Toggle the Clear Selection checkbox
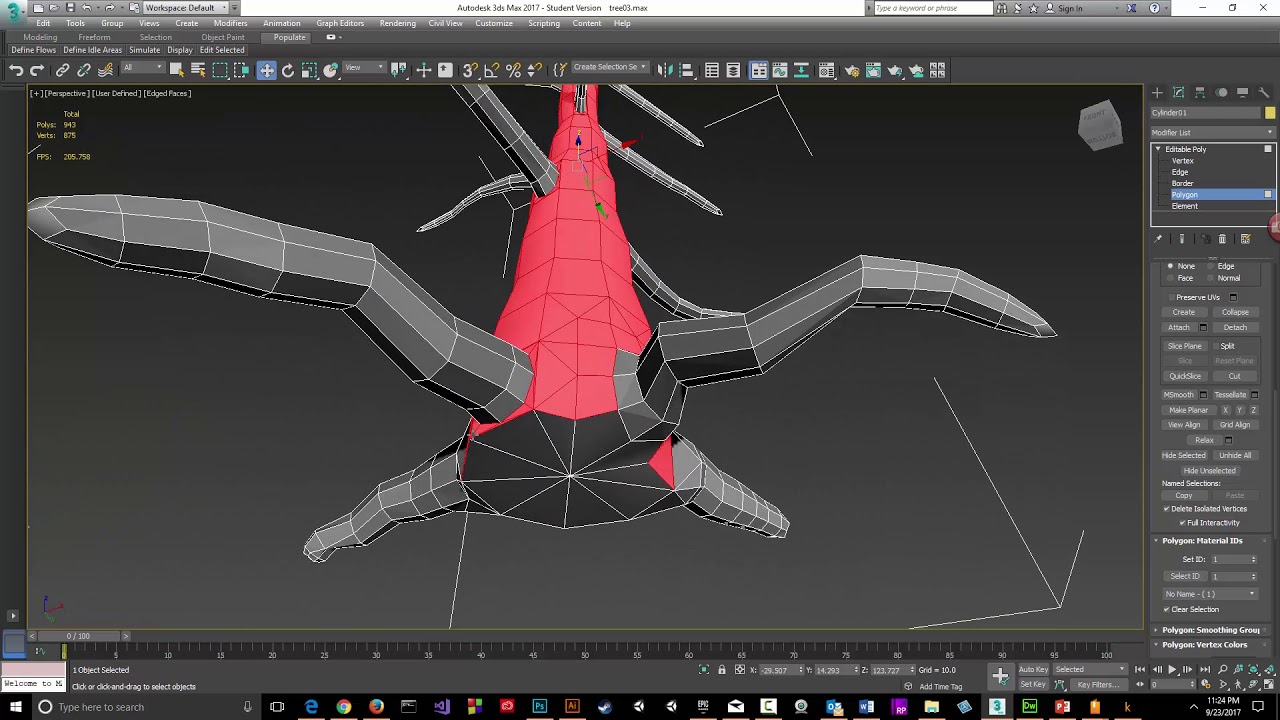 [1166, 610]
